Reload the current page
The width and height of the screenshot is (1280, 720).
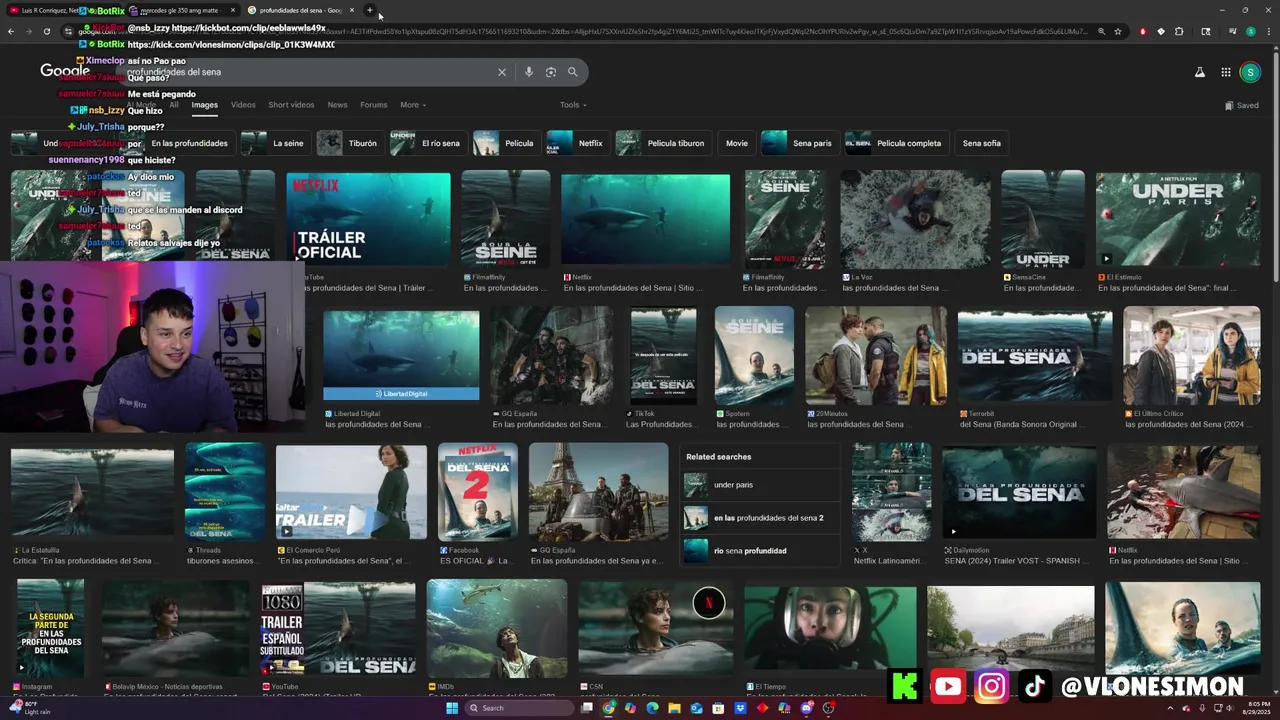(47, 31)
